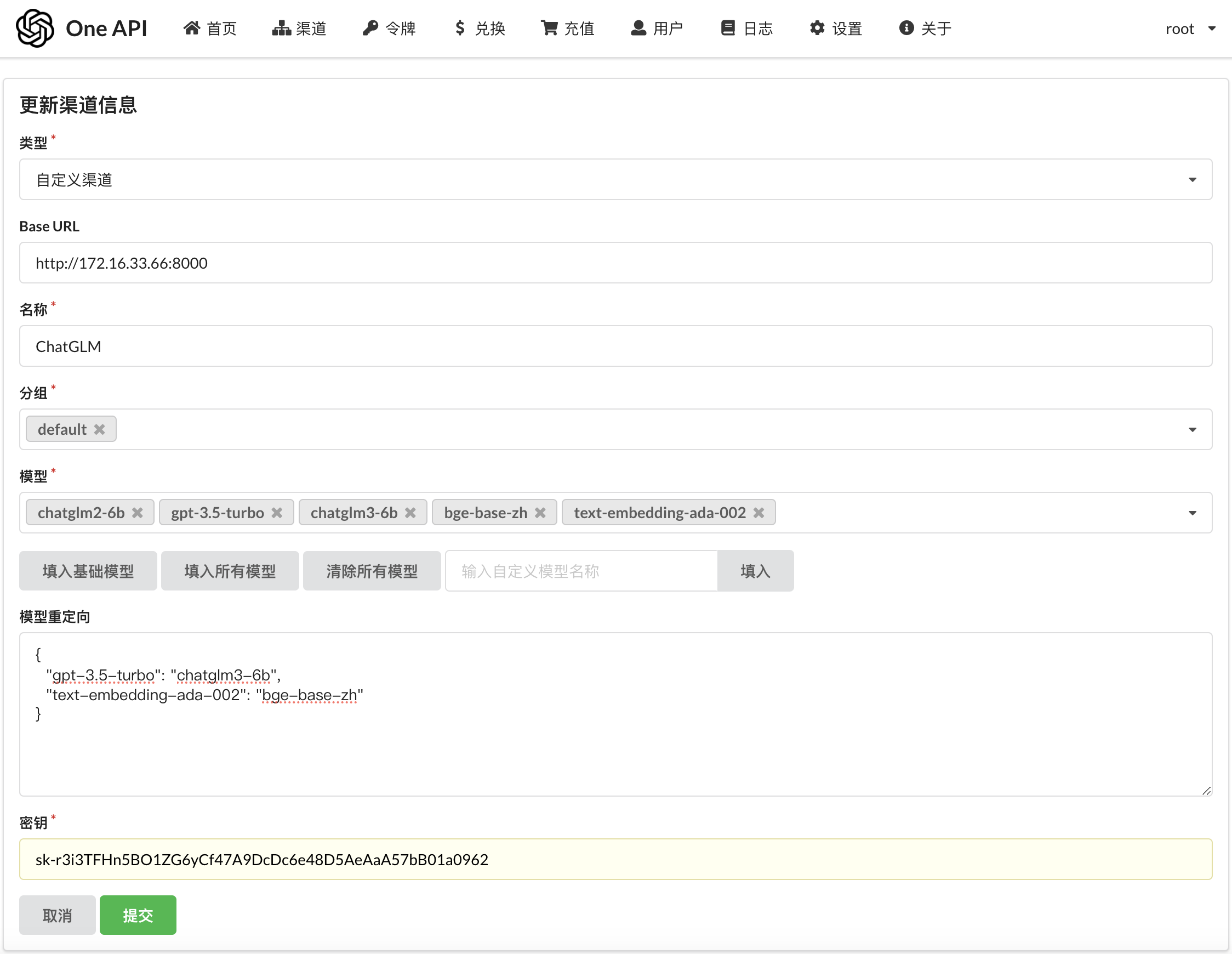Expand the 模型 models dropdown arrow
The height and width of the screenshot is (954, 1232).
tap(1192, 513)
